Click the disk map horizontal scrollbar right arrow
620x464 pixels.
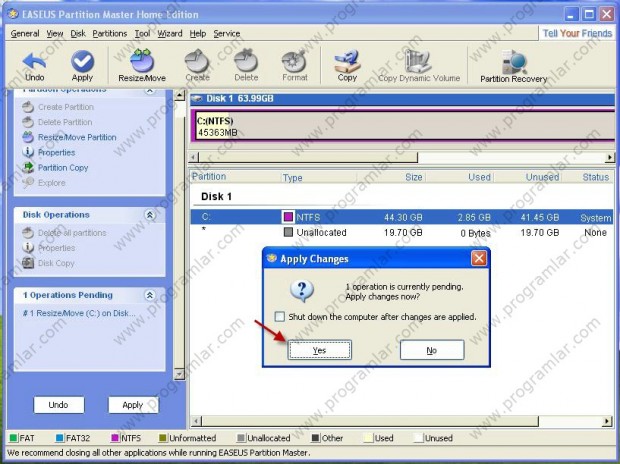(609, 157)
